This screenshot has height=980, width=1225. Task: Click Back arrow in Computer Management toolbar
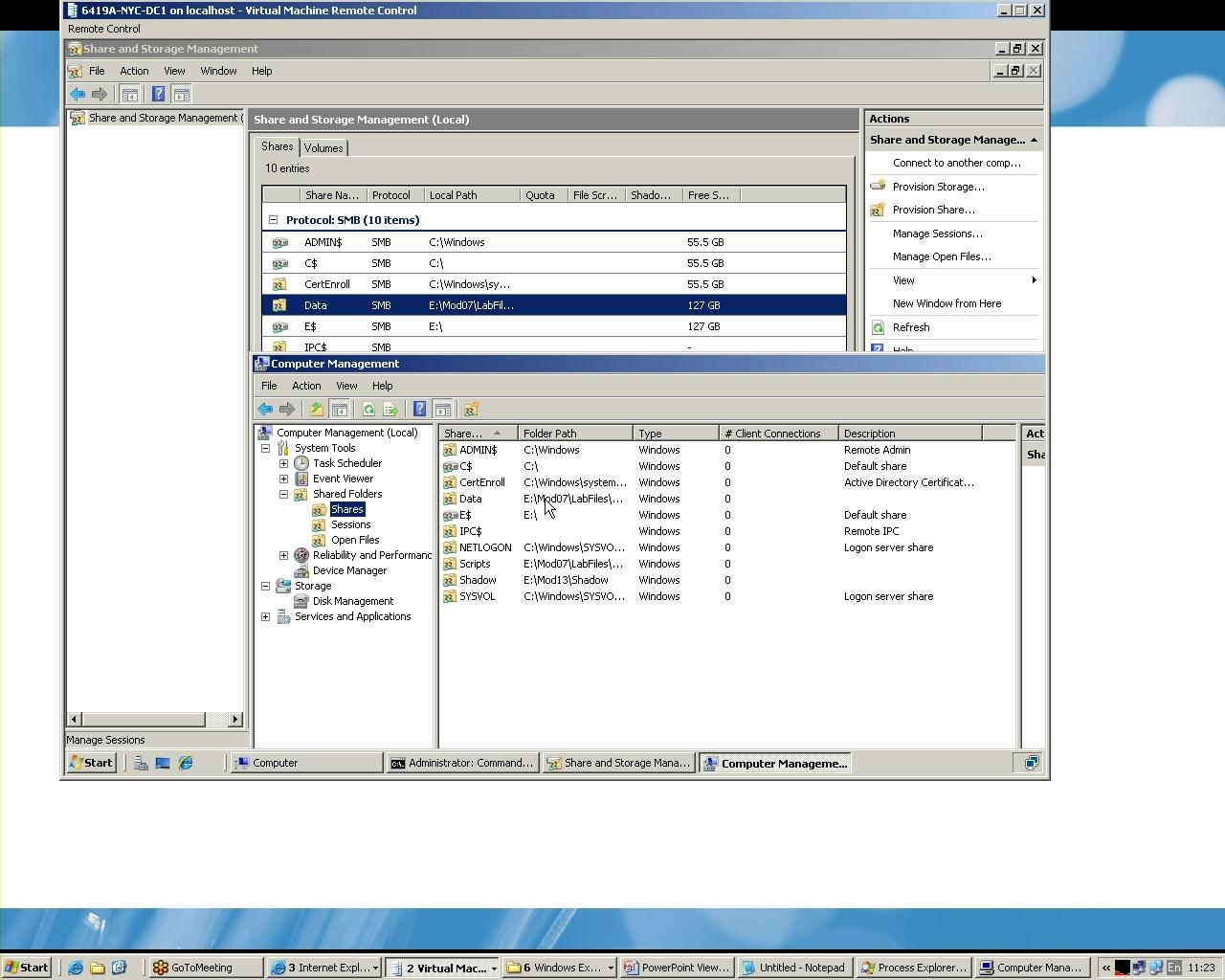click(265, 410)
